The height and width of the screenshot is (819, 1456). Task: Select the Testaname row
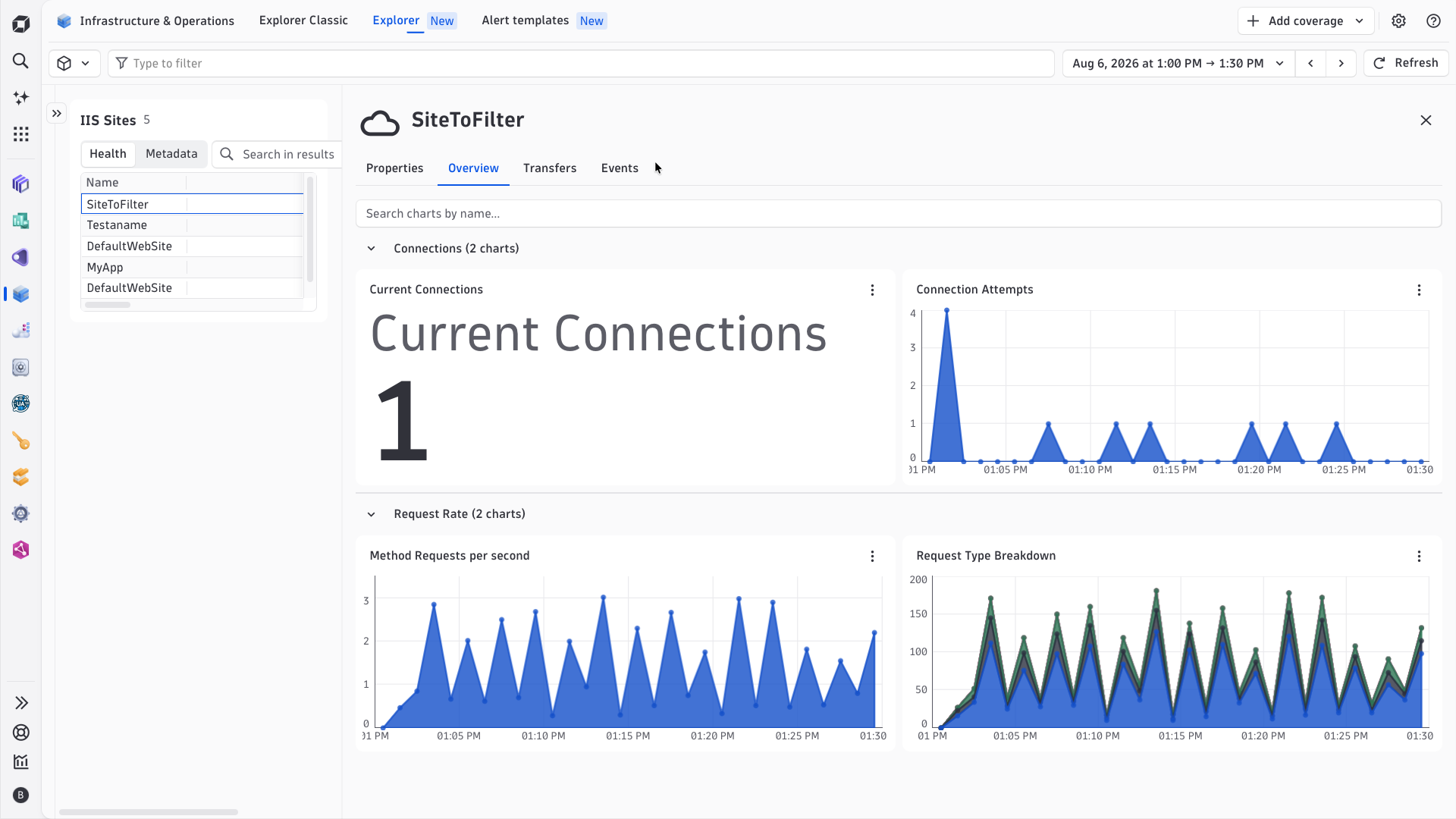click(x=192, y=225)
